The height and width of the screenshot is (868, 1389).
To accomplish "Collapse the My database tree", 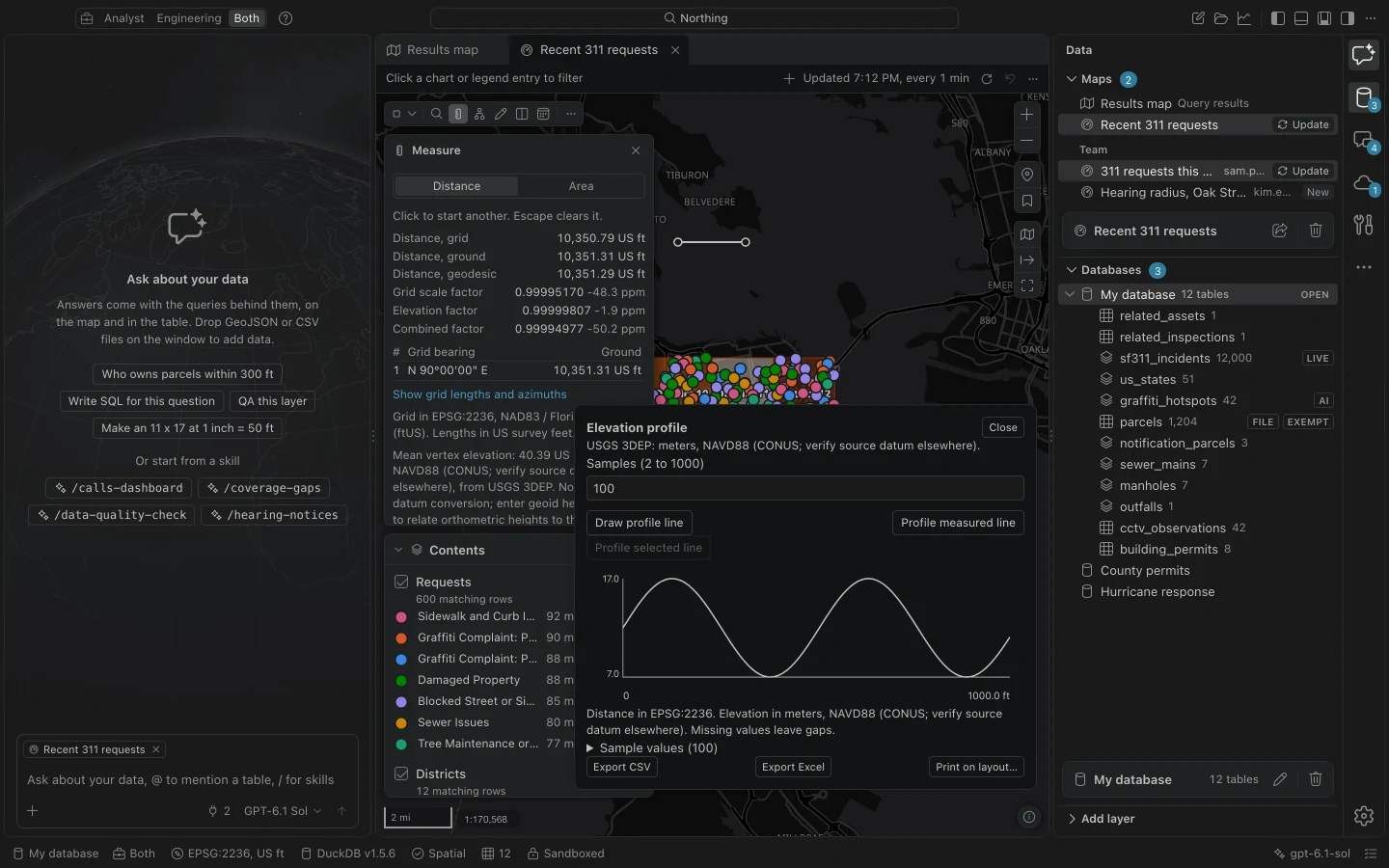I will 1070,294.
